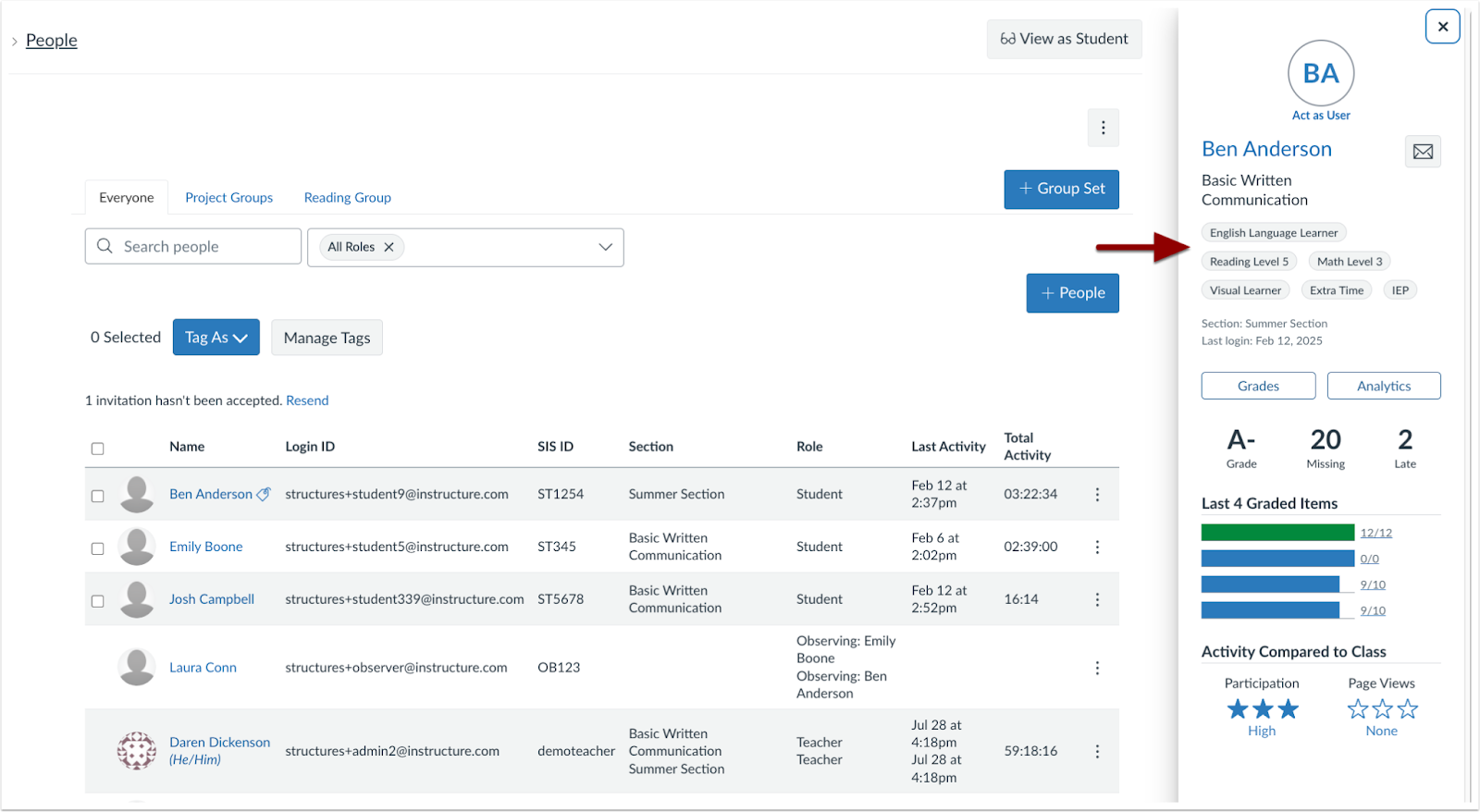Click the IEP tag
Image resolution: width=1480 pixels, height=812 pixels.
pyautogui.click(x=1400, y=290)
